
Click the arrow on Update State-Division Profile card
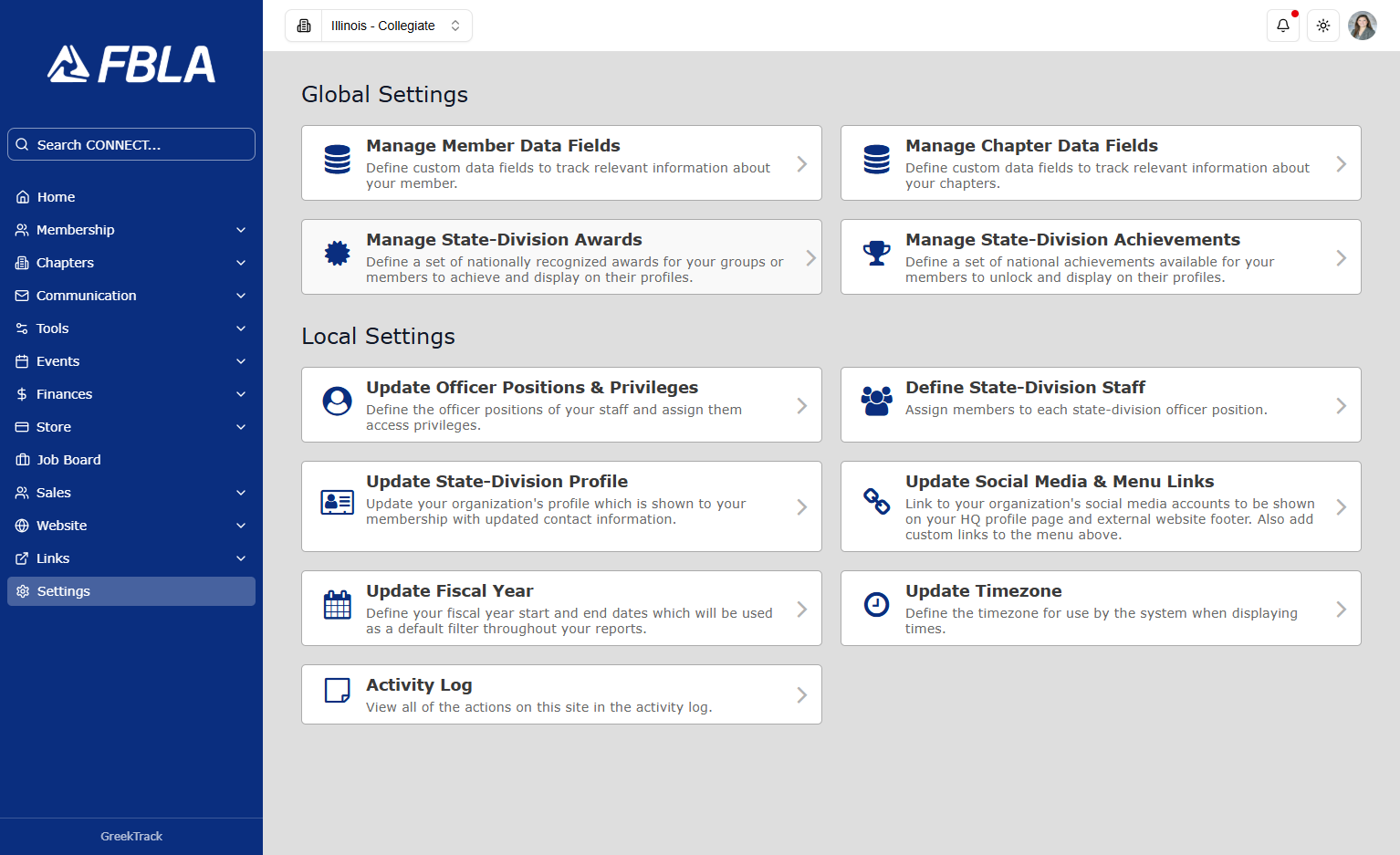(801, 507)
